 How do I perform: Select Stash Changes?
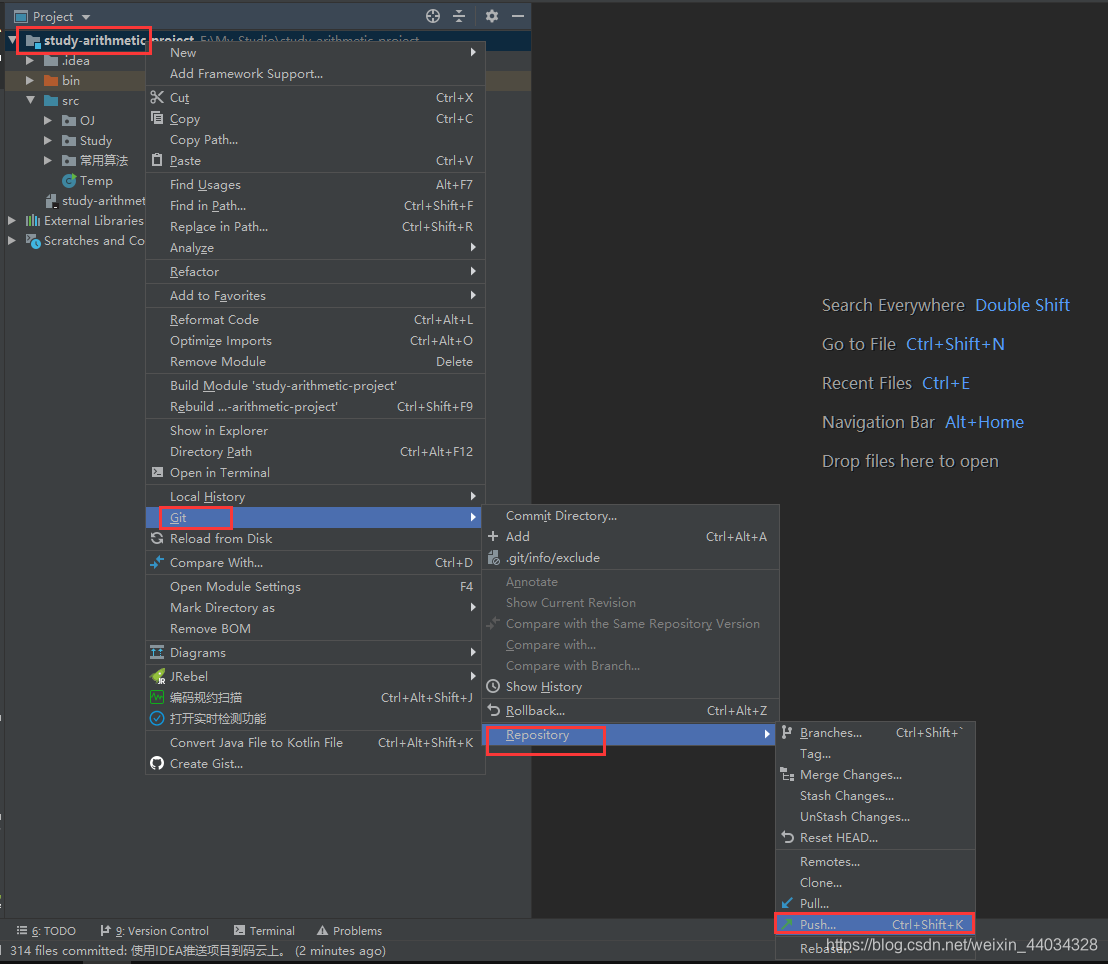pyautogui.click(x=876, y=796)
